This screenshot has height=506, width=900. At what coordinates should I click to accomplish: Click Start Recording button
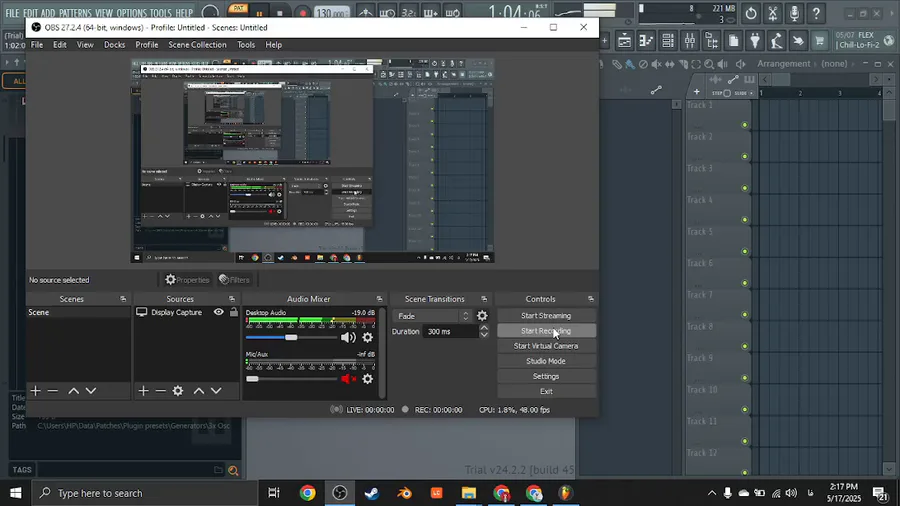click(x=546, y=331)
